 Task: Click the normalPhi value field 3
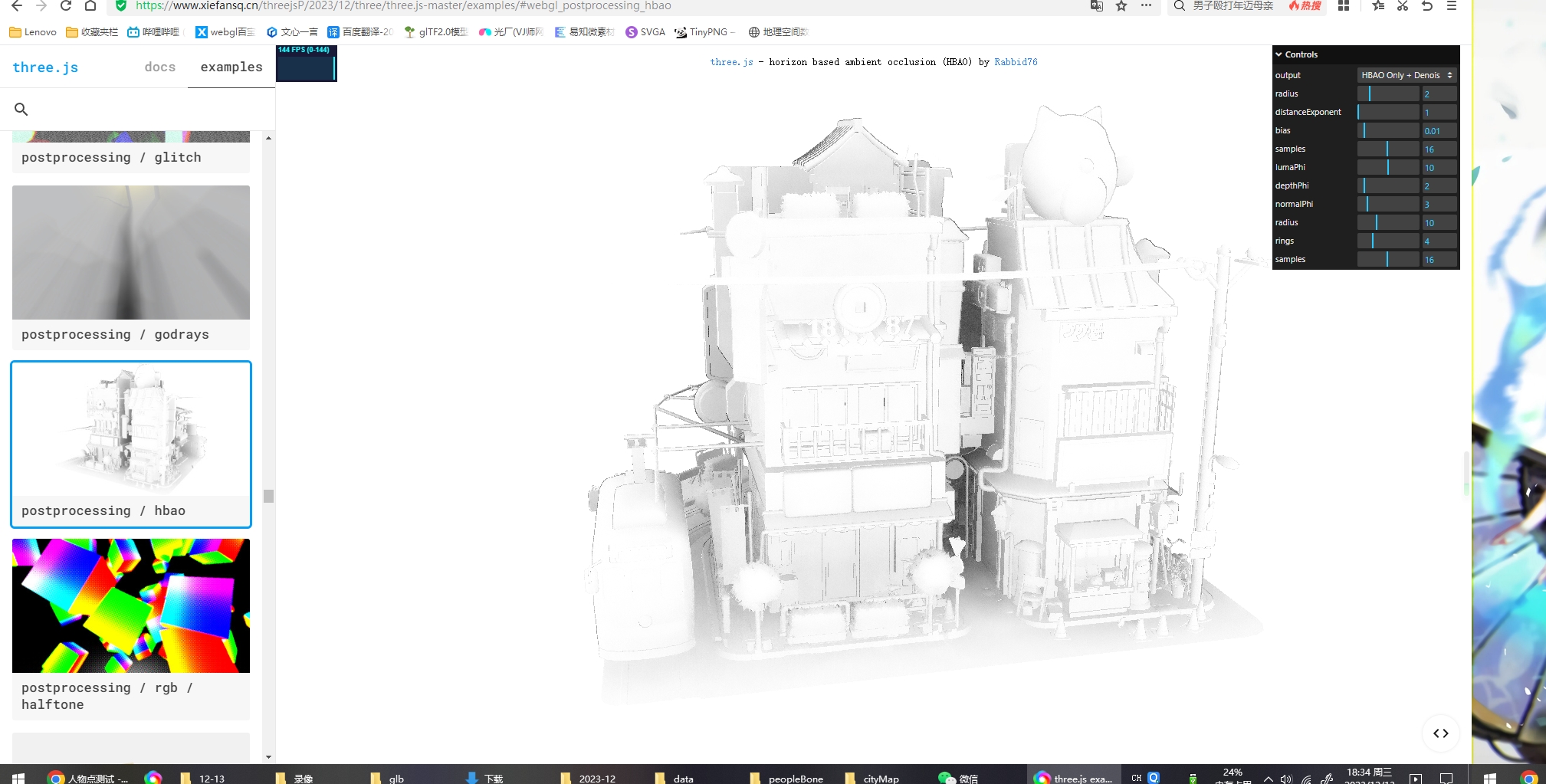pyautogui.click(x=1439, y=204)
